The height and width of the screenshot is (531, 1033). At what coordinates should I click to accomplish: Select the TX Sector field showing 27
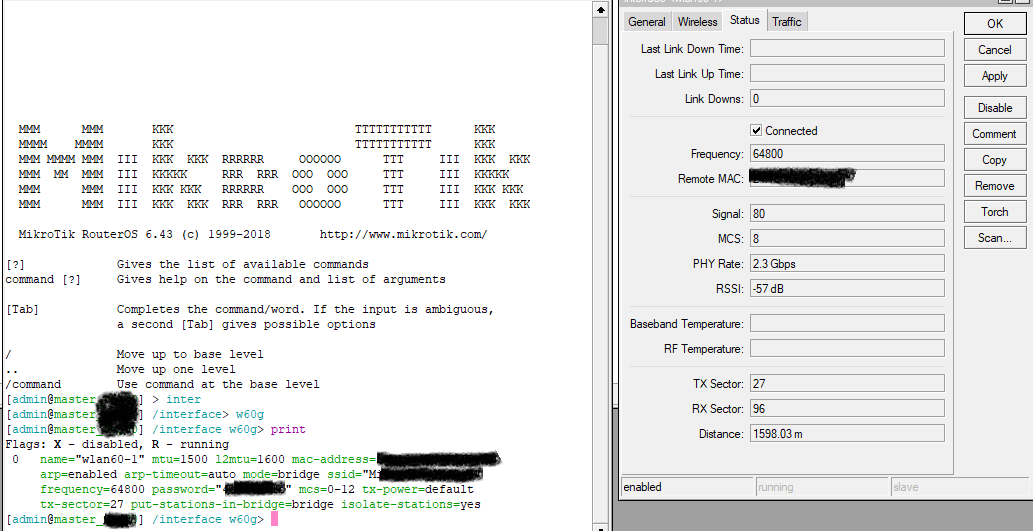tap(847, 383)
